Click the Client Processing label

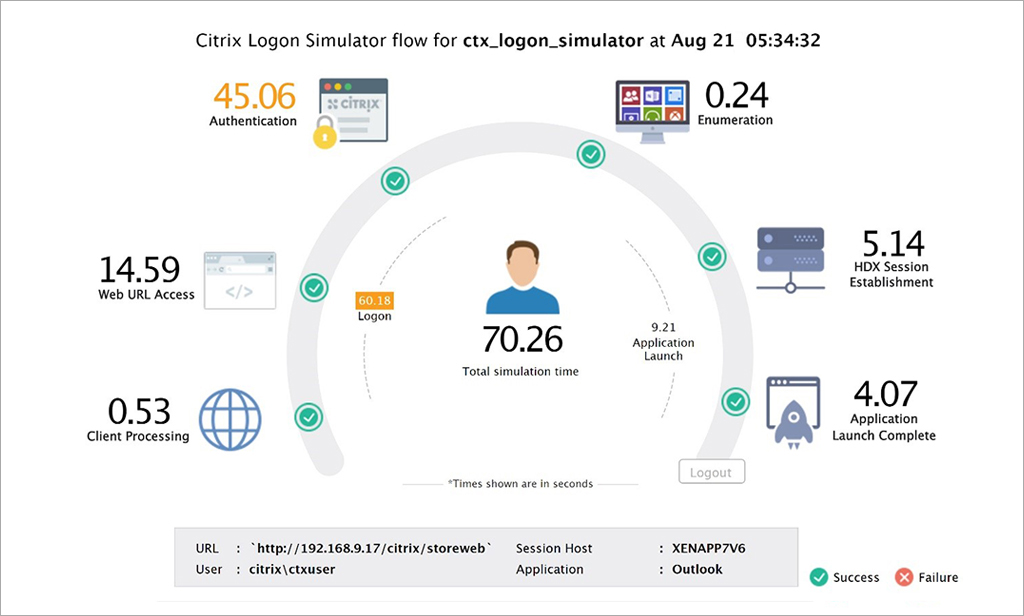tap(138, 436)
